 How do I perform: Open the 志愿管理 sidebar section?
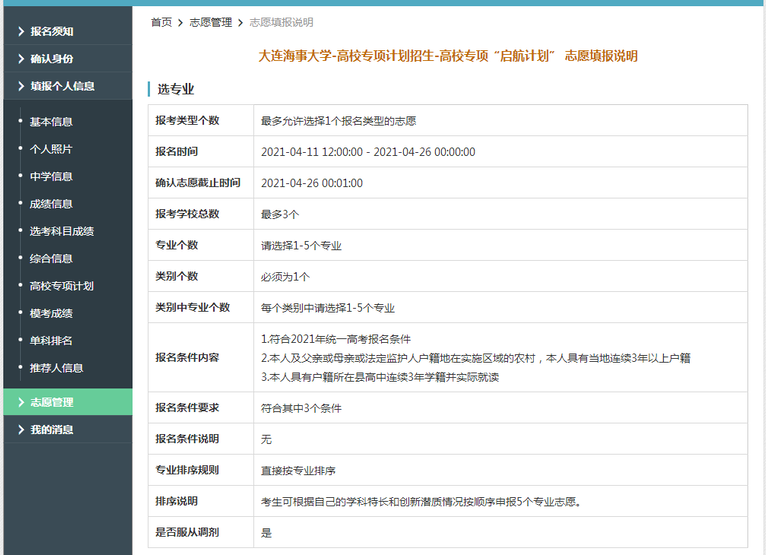pyautogui.click(x=67, y=402)
